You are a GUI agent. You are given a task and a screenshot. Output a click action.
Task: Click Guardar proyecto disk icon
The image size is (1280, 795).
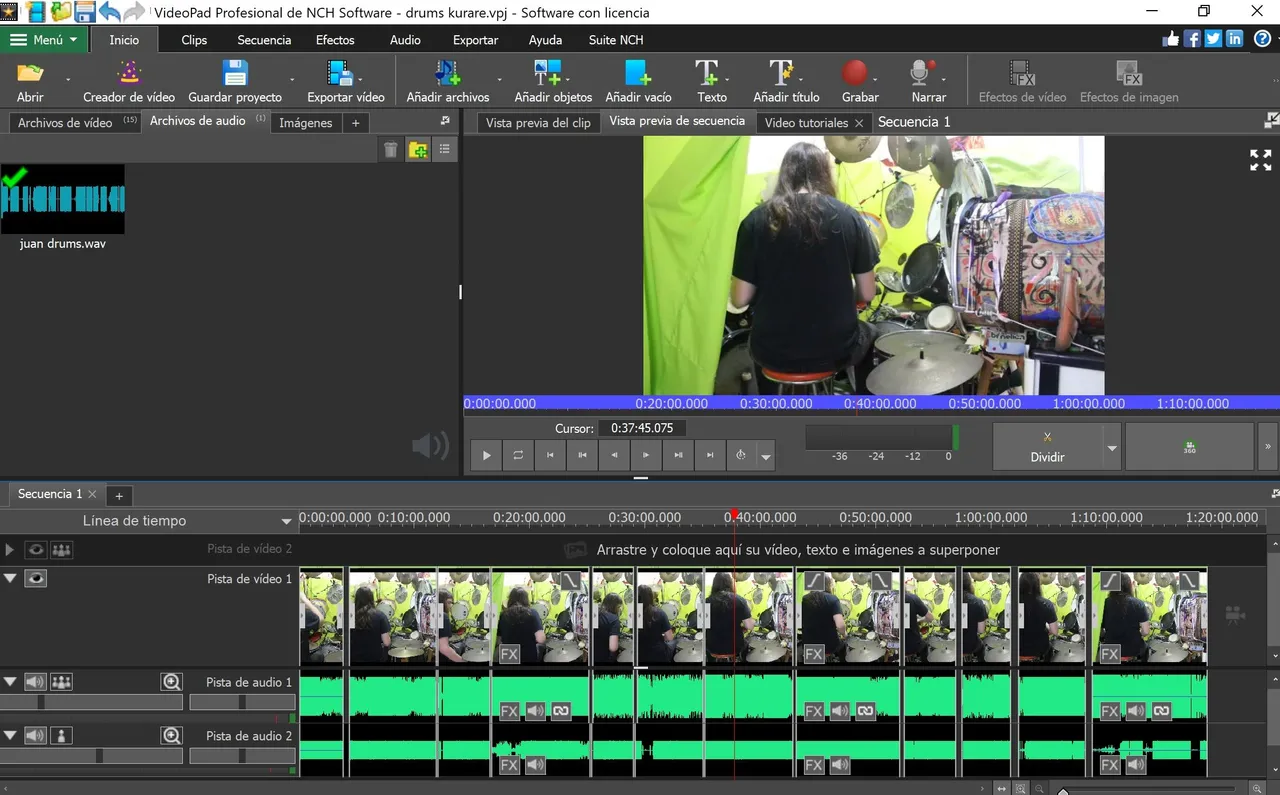click(x=235, y=73)
